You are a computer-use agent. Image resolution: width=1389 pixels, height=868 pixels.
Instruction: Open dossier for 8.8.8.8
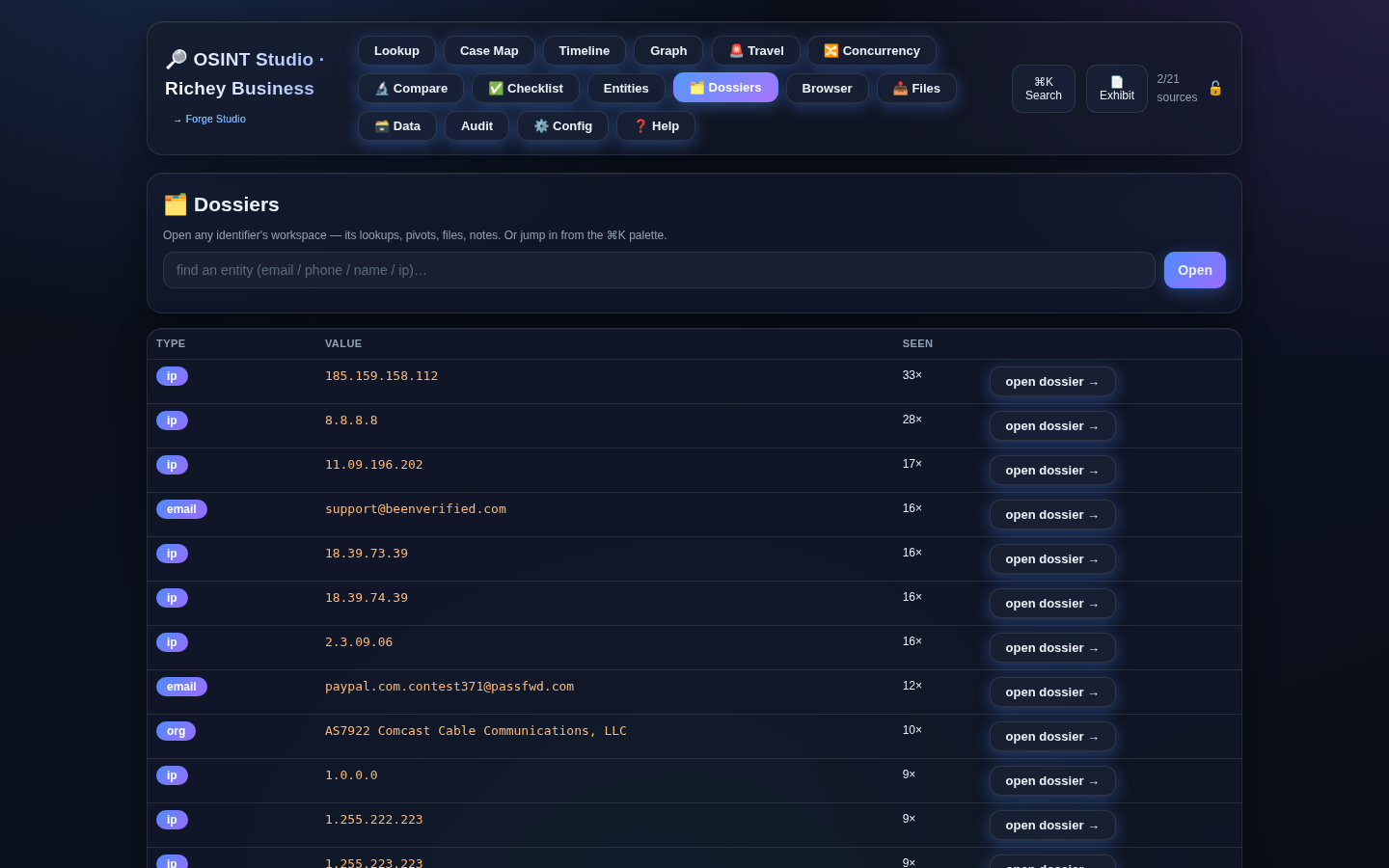click(1052, 426)
